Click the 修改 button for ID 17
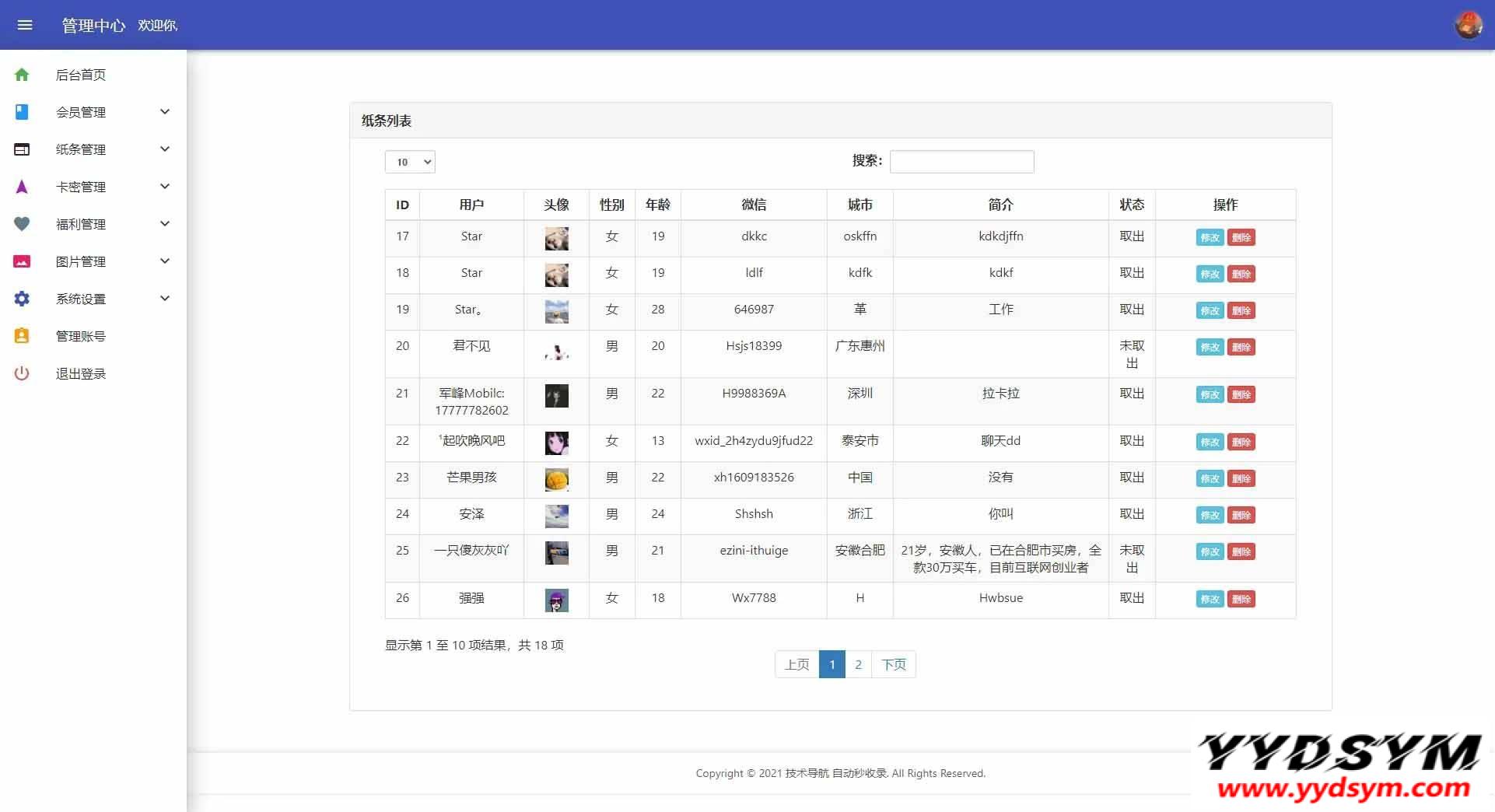 (x=1210, y=238)
